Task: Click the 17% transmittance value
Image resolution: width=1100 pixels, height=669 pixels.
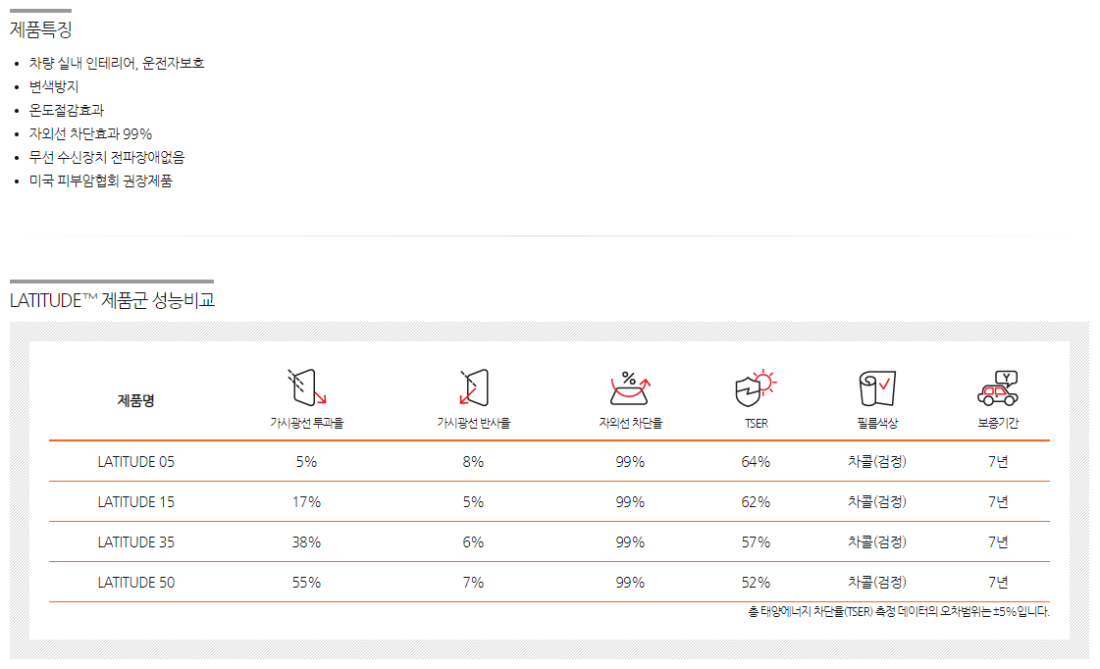Action: pyautogui.click(x=307, y=502)
